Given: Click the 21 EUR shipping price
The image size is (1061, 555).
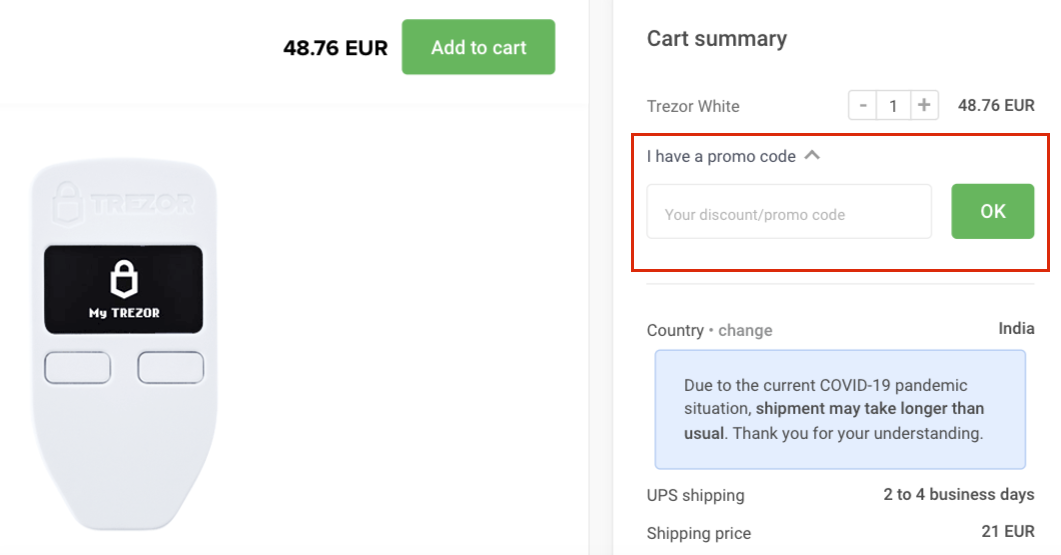Looking at the screenshot, I should [1008, 531].
